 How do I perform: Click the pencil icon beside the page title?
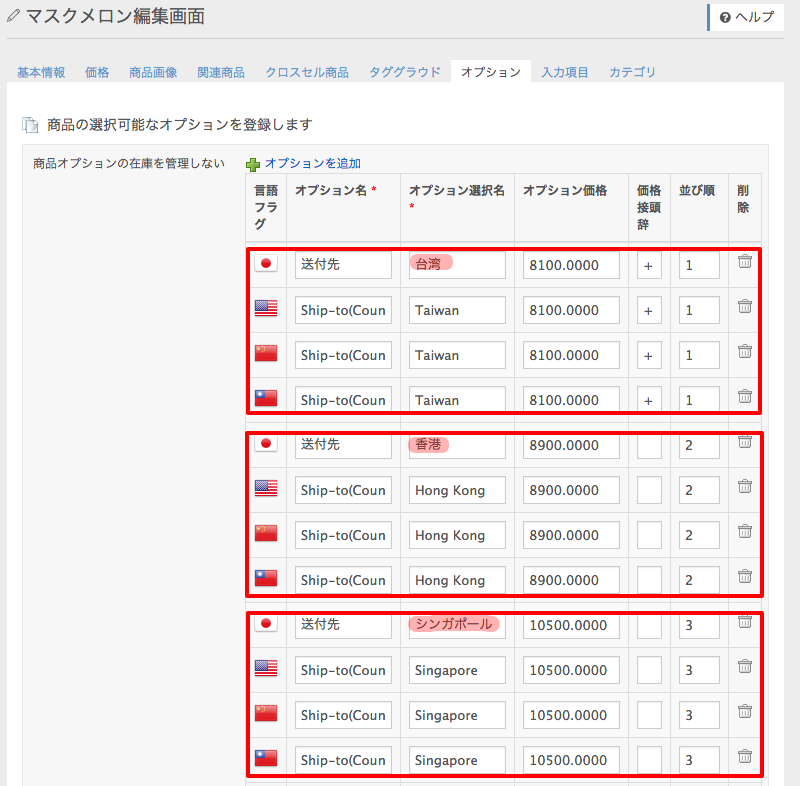[x=13, y=16]
